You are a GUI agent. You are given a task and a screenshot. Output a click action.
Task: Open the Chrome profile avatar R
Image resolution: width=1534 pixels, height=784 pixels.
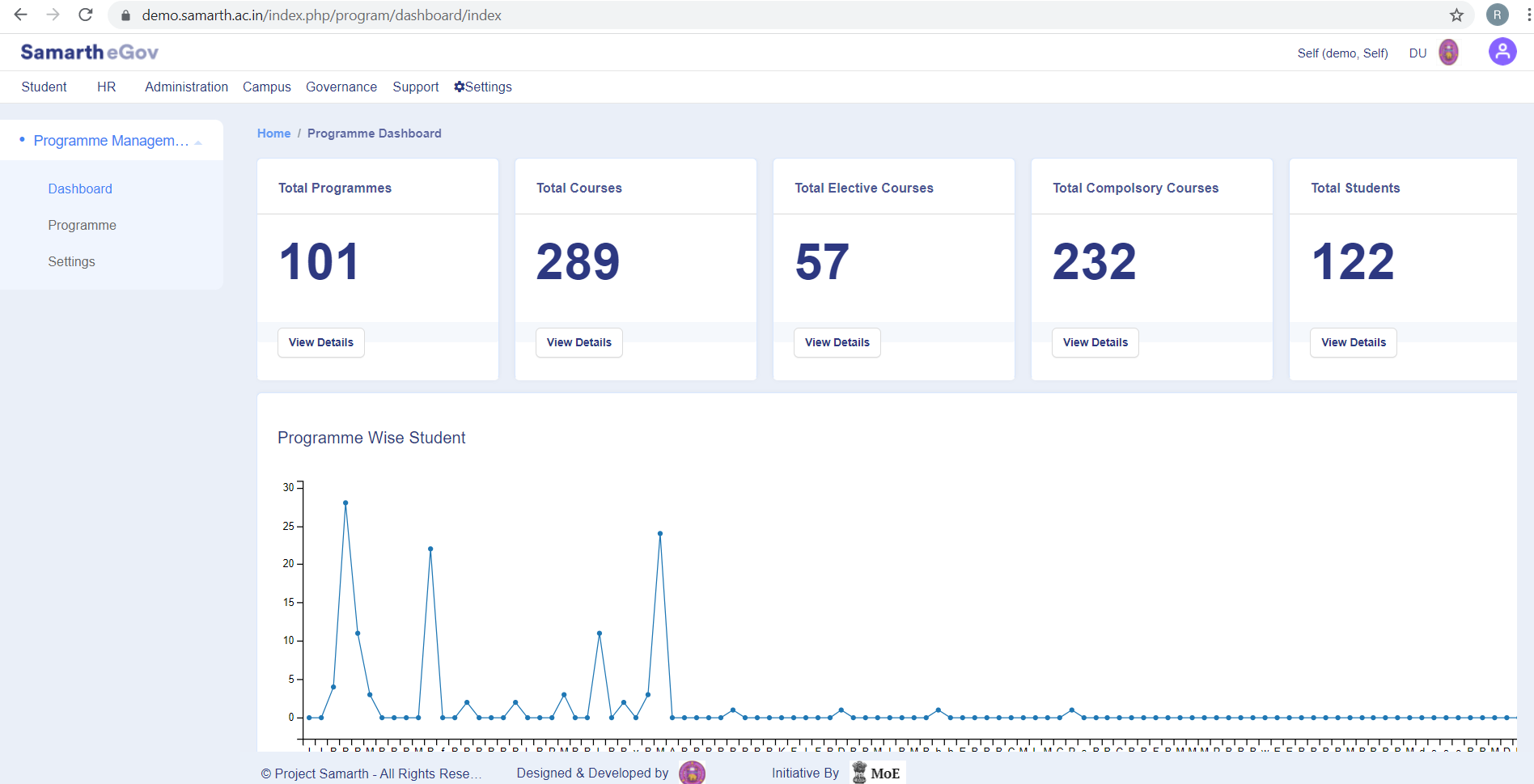[x=1497, y=15]
